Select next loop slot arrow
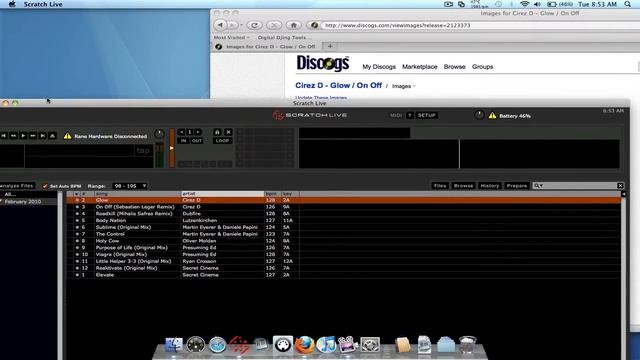 tap(198, 132)
